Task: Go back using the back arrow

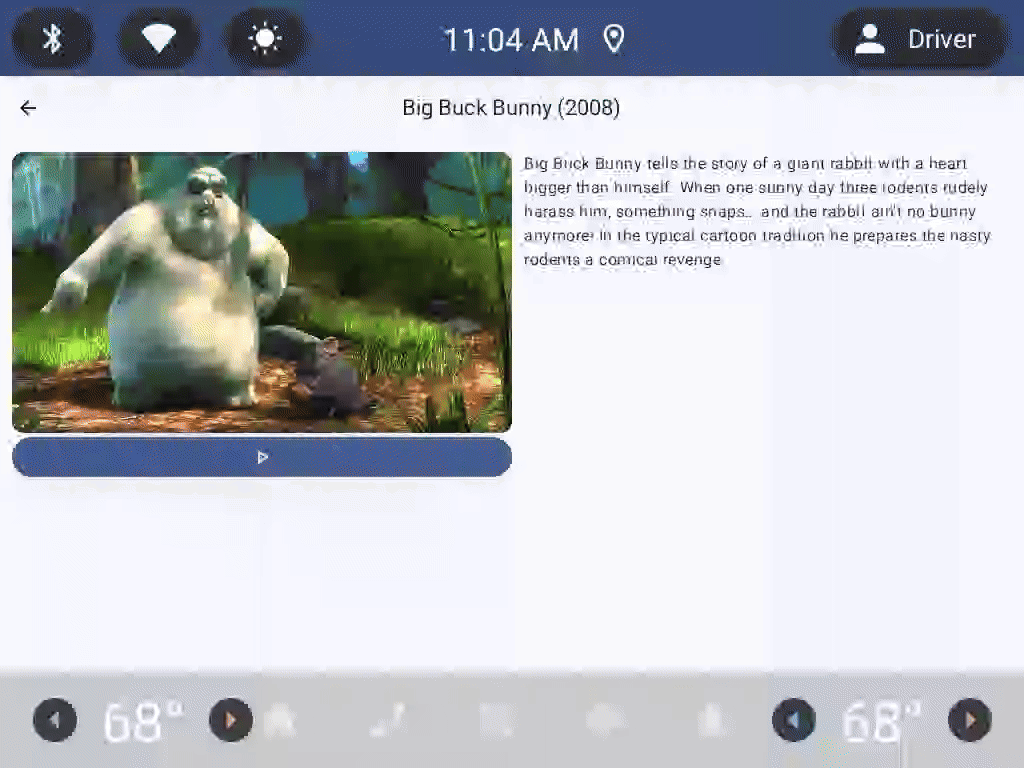Action: pos(27,108)
